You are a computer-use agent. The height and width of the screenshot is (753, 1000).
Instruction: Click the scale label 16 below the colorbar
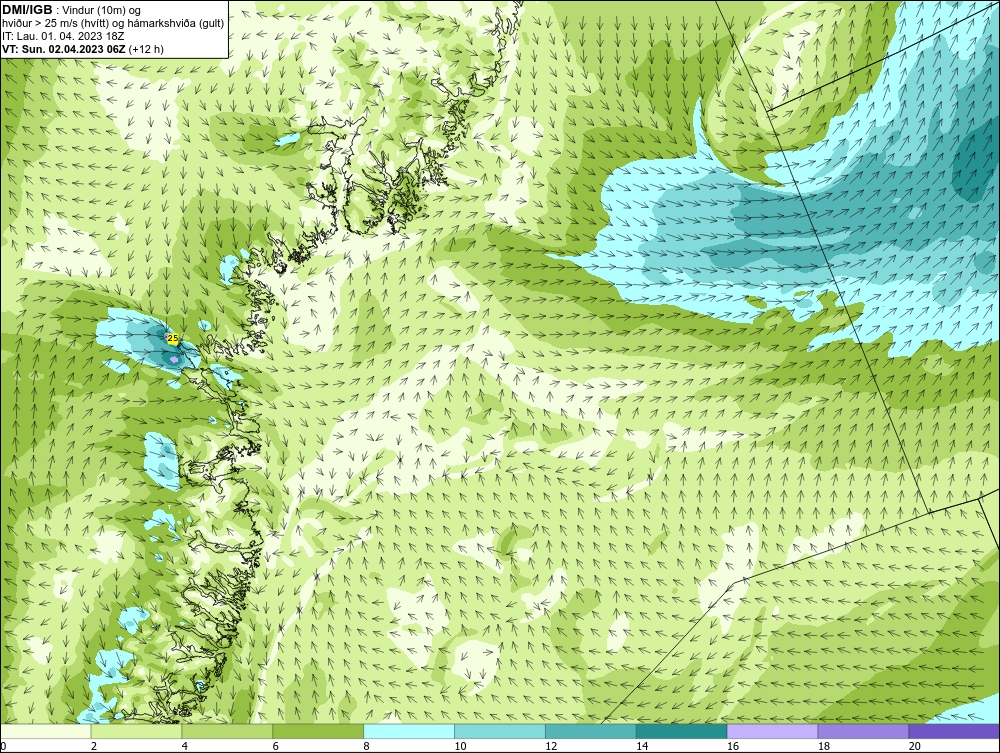pyautogui.click(x=733, y=746)
